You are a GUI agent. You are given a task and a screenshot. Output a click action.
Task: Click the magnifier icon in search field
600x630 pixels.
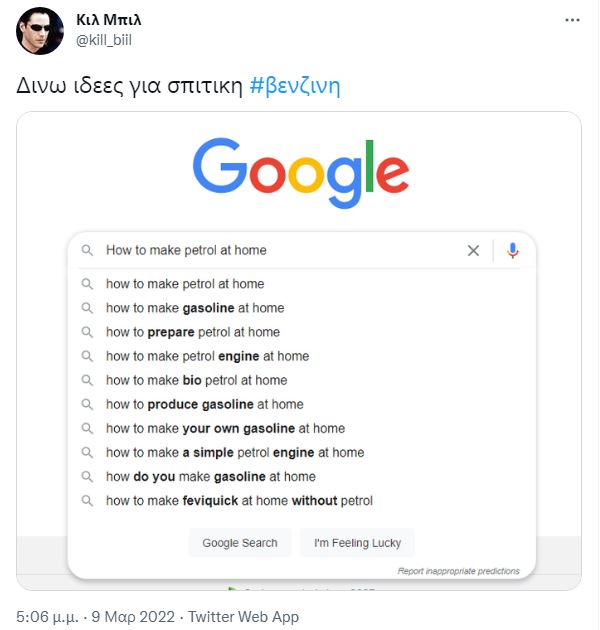coord(87,251)
